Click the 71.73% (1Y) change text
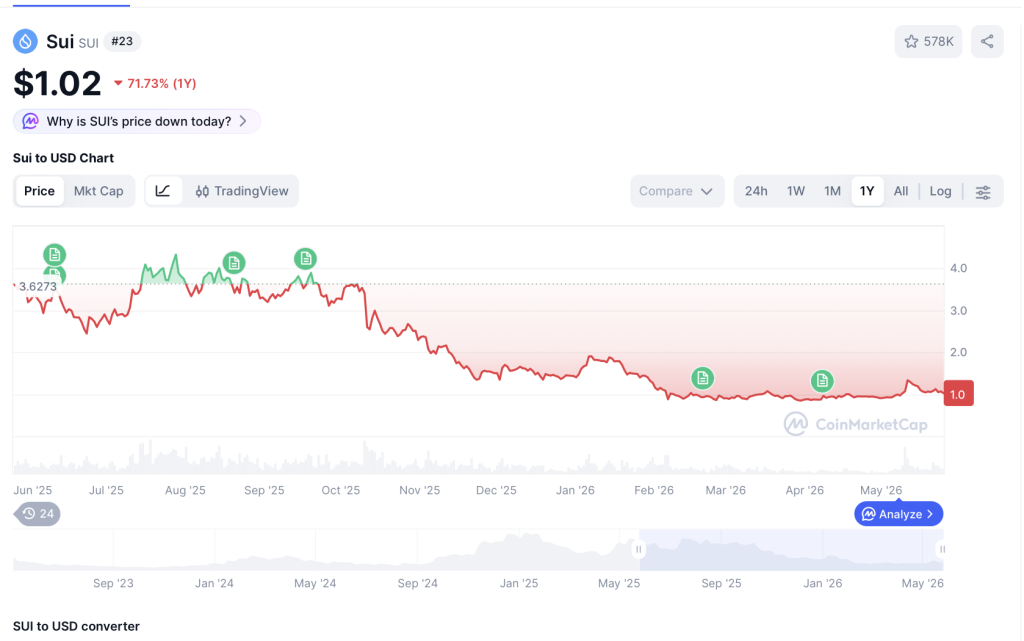1024x641 pixels. click(161, 84)
